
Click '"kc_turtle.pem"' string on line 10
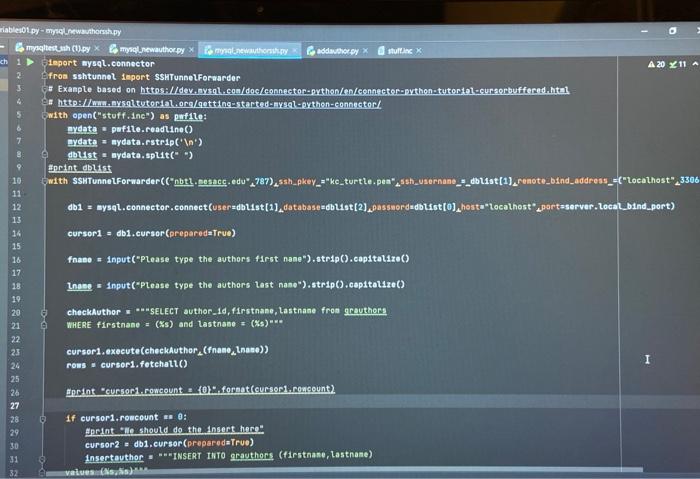pos(361,182)
